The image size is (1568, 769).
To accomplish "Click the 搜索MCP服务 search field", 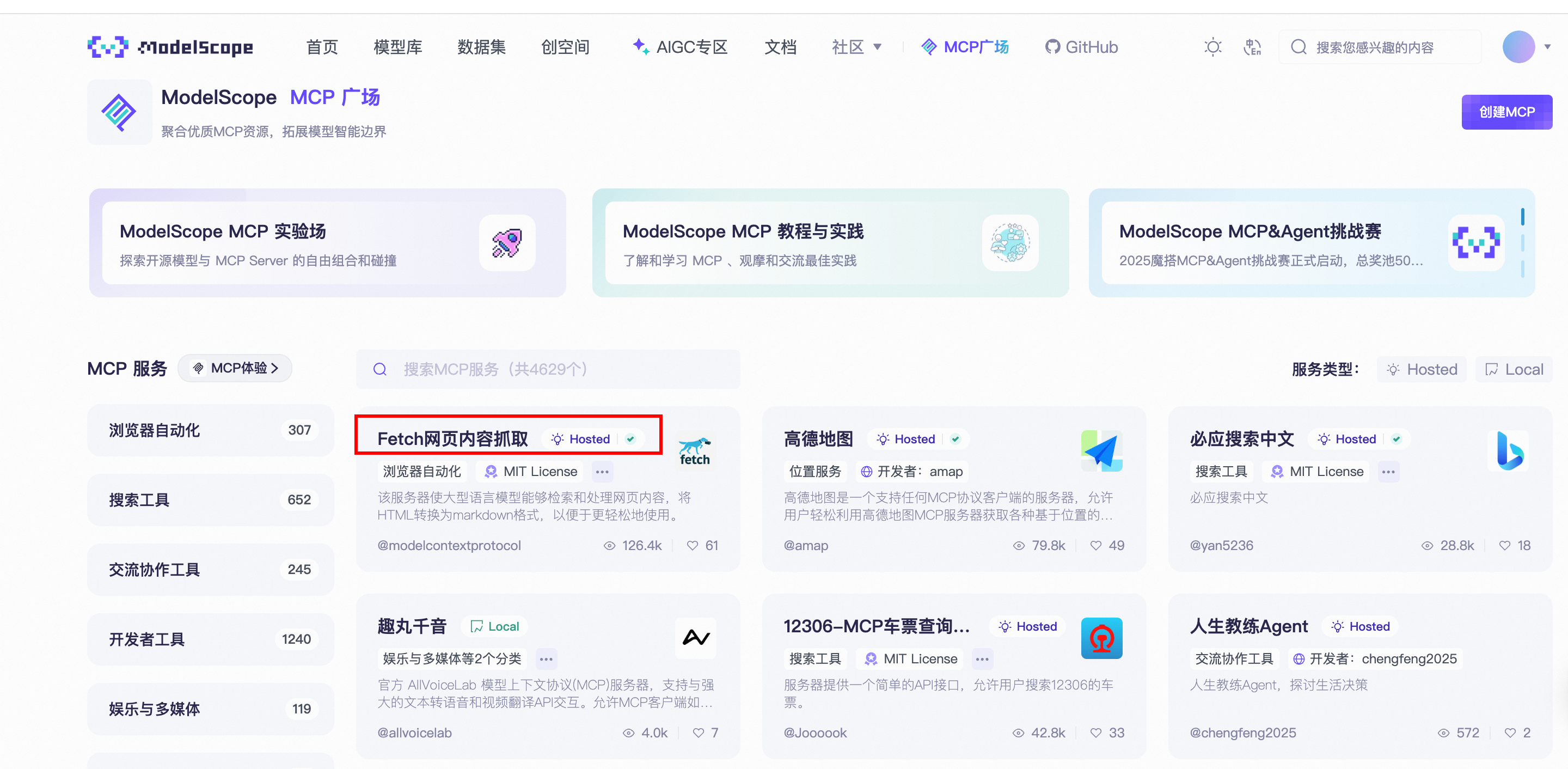I will click(x=548, y=369).
